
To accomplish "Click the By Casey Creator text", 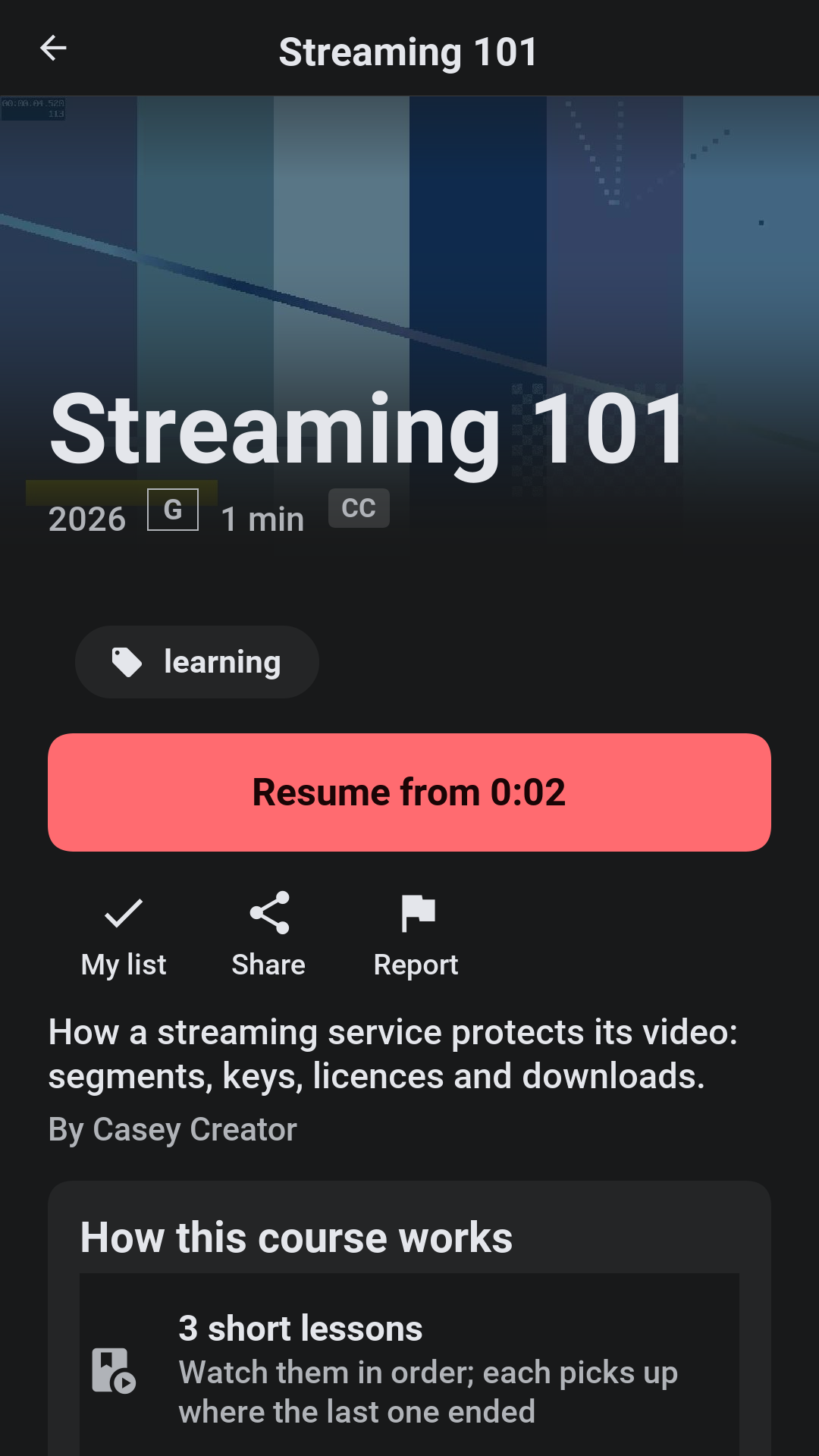I will tap(173, 1129).
